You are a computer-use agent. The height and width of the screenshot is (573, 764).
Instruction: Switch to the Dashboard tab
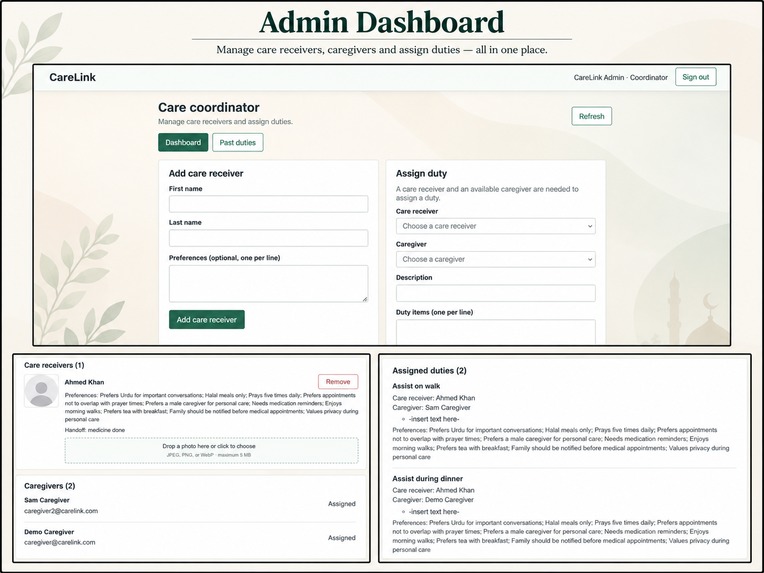point(183,142)
